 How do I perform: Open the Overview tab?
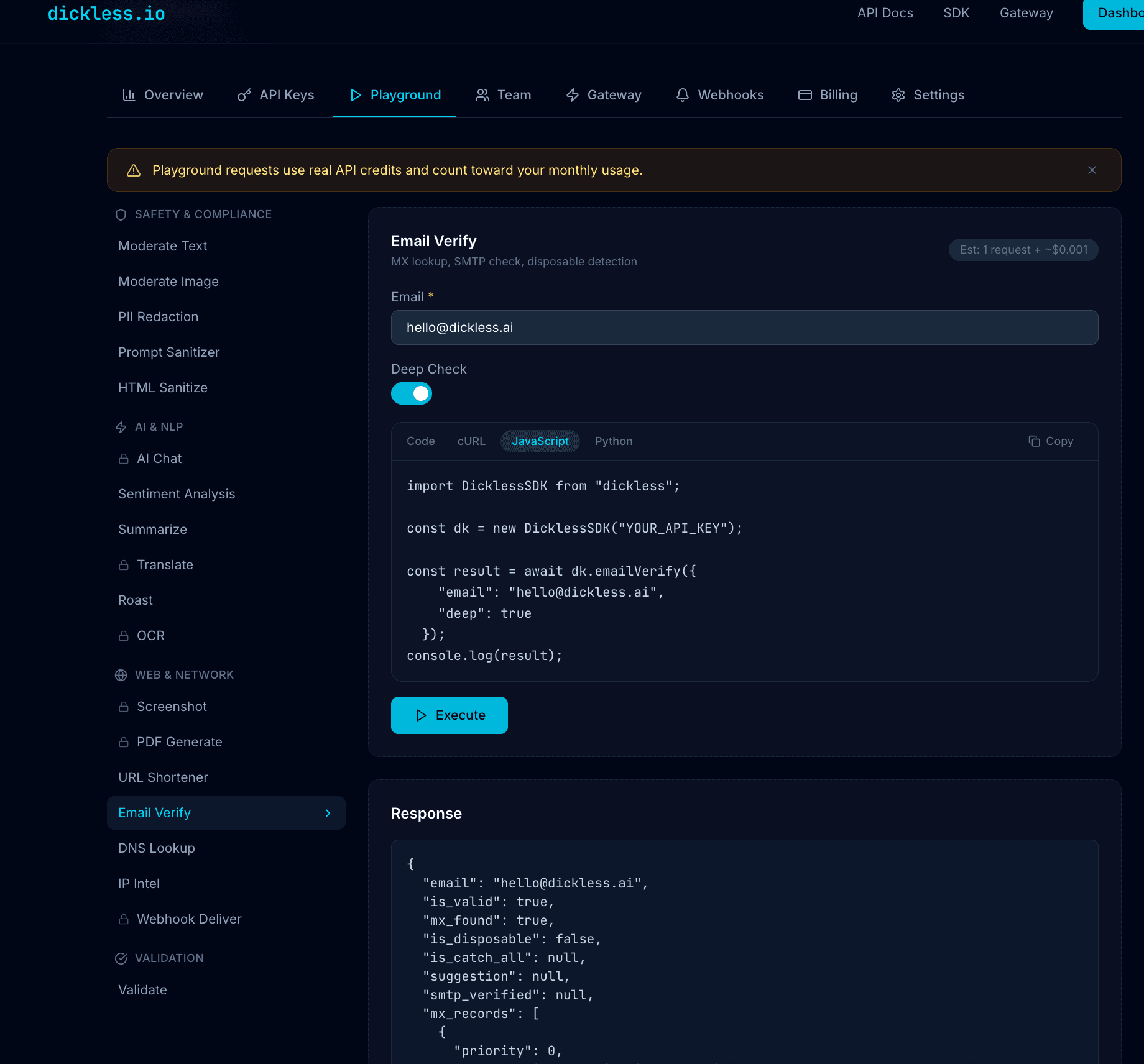point(162,94)
